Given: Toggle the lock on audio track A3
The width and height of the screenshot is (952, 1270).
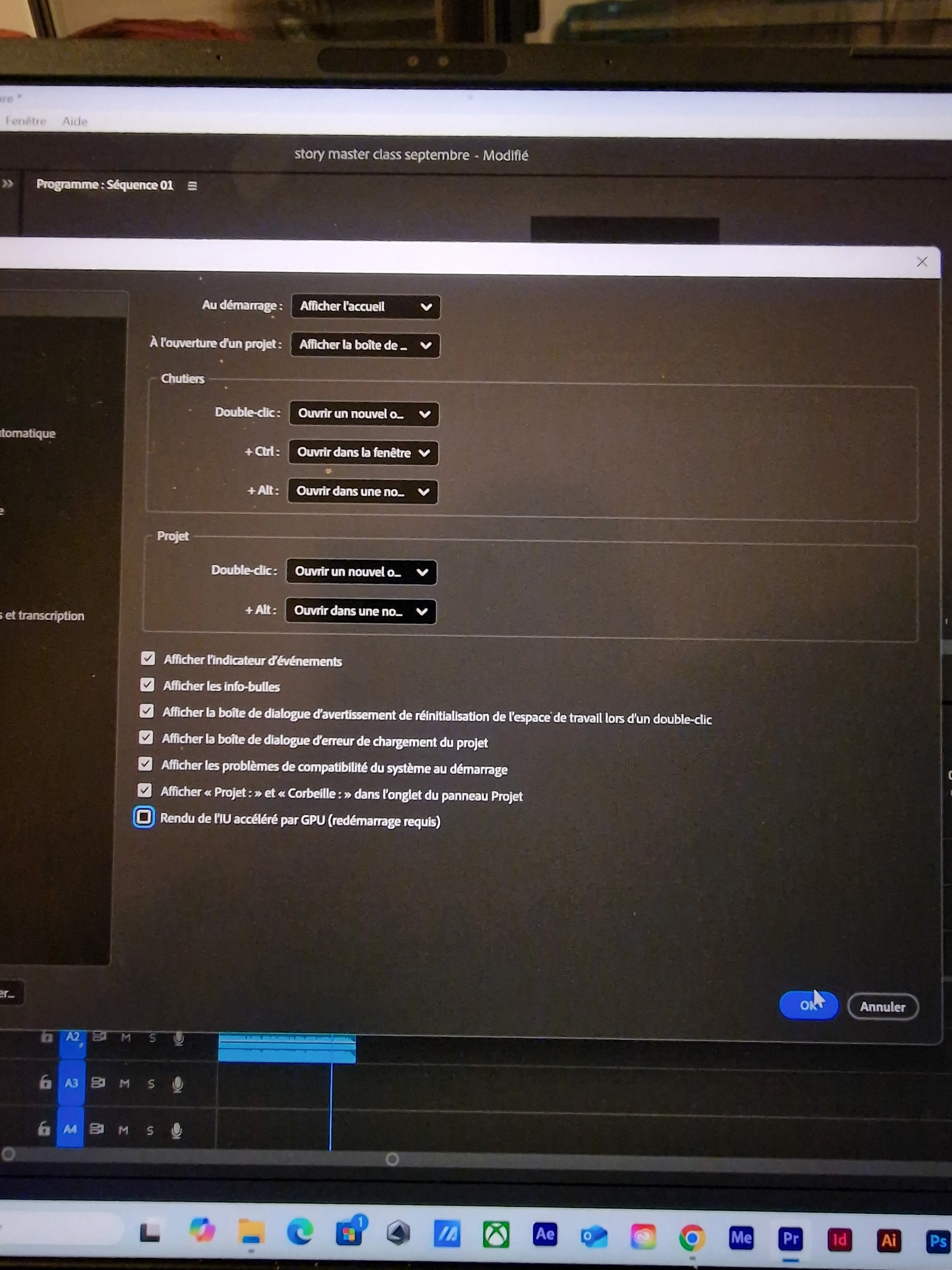Looking at the screenshot, I should coord(45,1083).
